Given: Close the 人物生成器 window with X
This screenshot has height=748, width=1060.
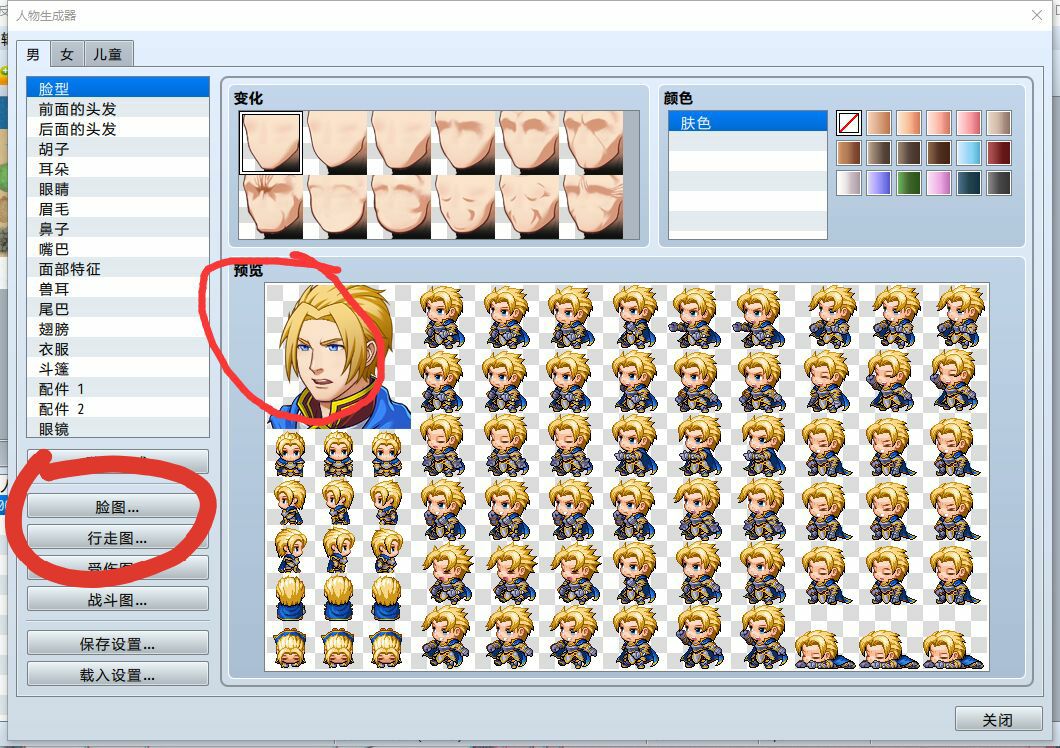Looking at the screenshot, I should pos(1037,15).
